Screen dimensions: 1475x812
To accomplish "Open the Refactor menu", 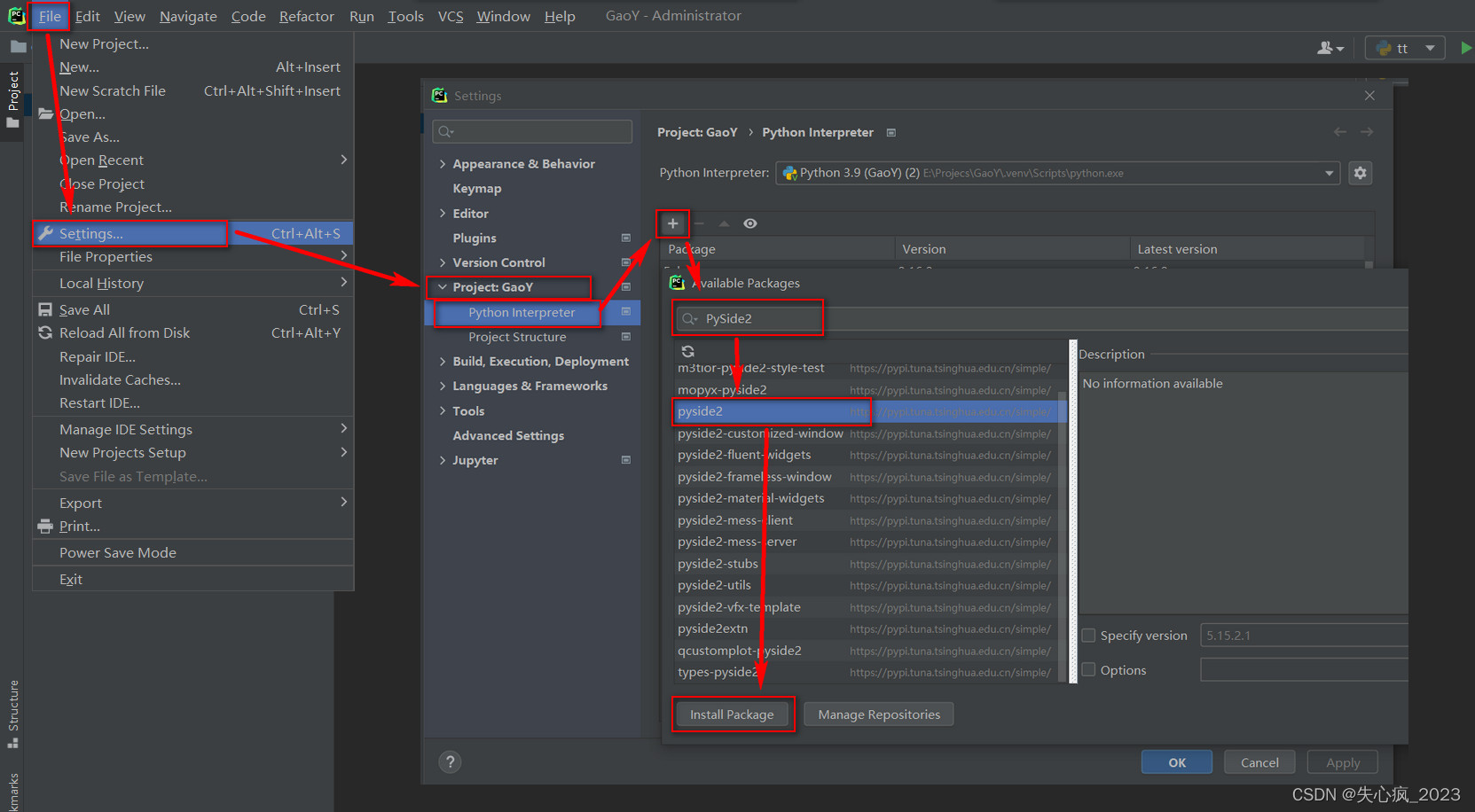I will point(306,16).
